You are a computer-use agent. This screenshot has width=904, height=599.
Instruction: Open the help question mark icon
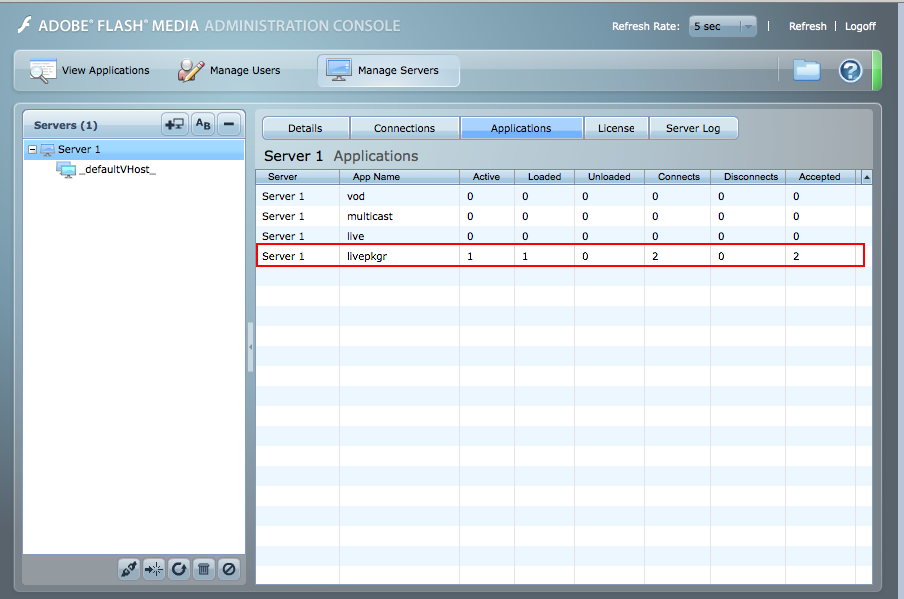[x=850, y=70]
